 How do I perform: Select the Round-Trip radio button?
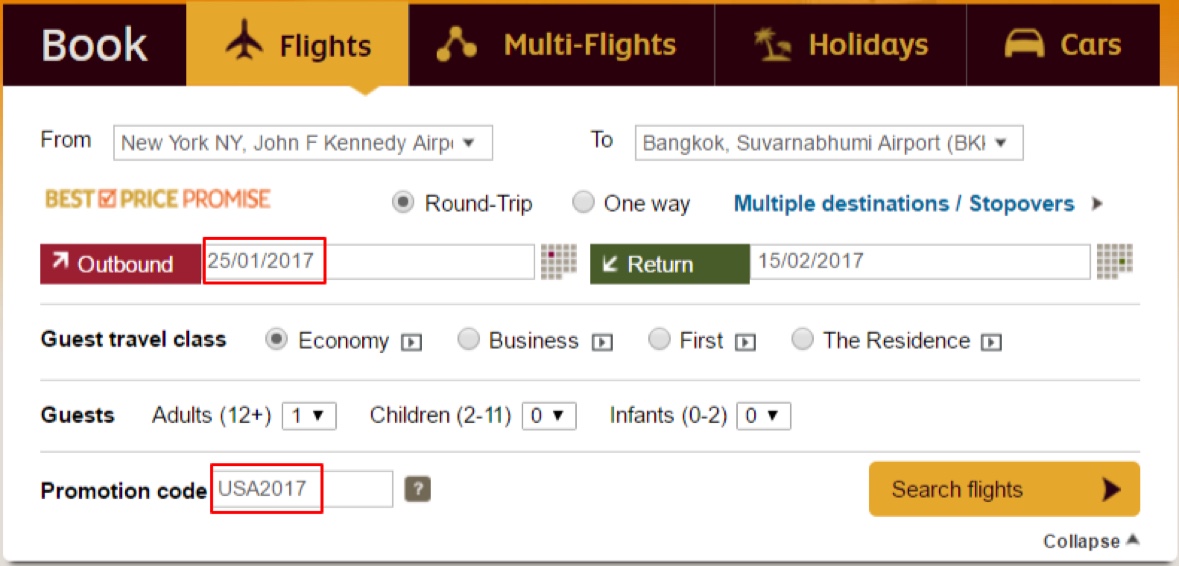[x=403, y=203]
